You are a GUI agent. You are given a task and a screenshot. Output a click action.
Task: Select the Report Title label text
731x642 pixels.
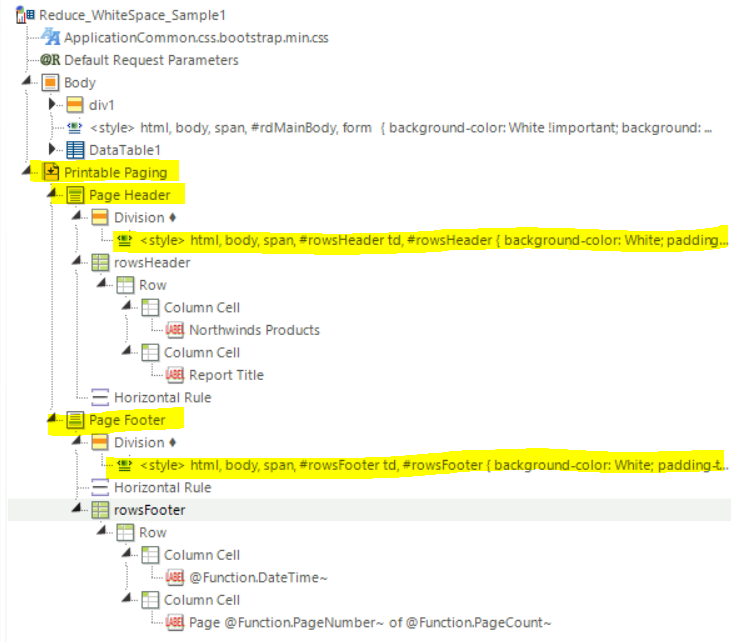(226, 375)
